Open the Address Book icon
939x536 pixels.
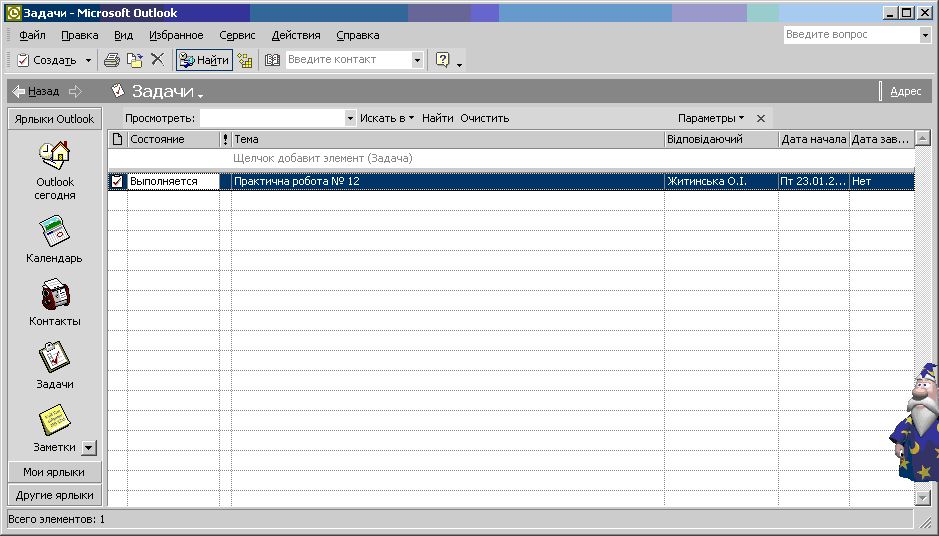272,60
